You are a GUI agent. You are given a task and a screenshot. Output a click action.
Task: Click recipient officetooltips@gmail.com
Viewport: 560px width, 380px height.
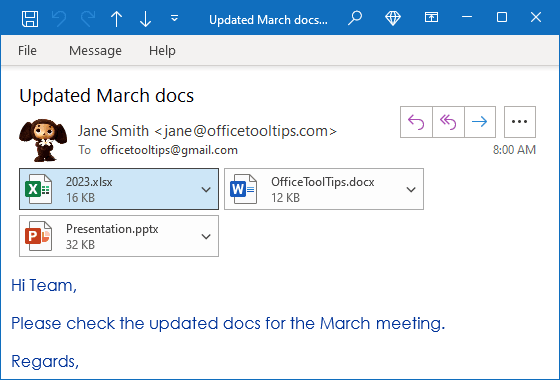(x=169, y=150)
